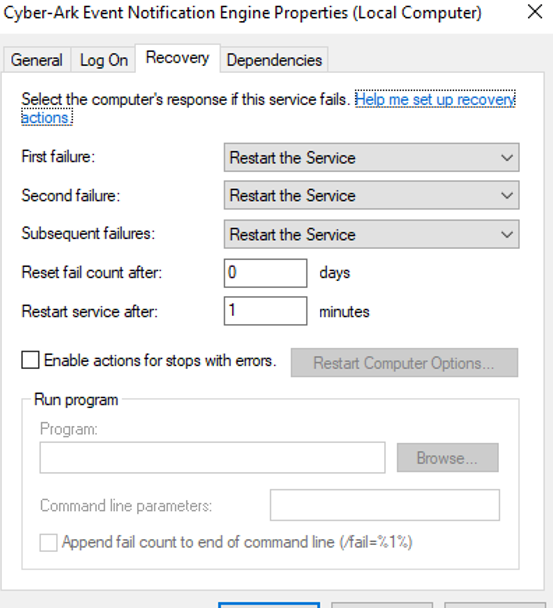Open the Subsequent failures action dropdown
Image resolution: width=553 pixels, height=608 pixels.
coord(371,234)
